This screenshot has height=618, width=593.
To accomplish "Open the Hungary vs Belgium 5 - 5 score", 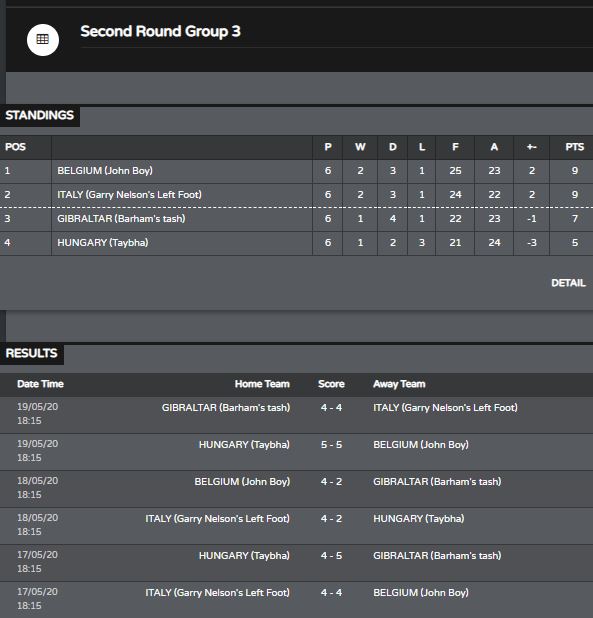I will [331, 445].
